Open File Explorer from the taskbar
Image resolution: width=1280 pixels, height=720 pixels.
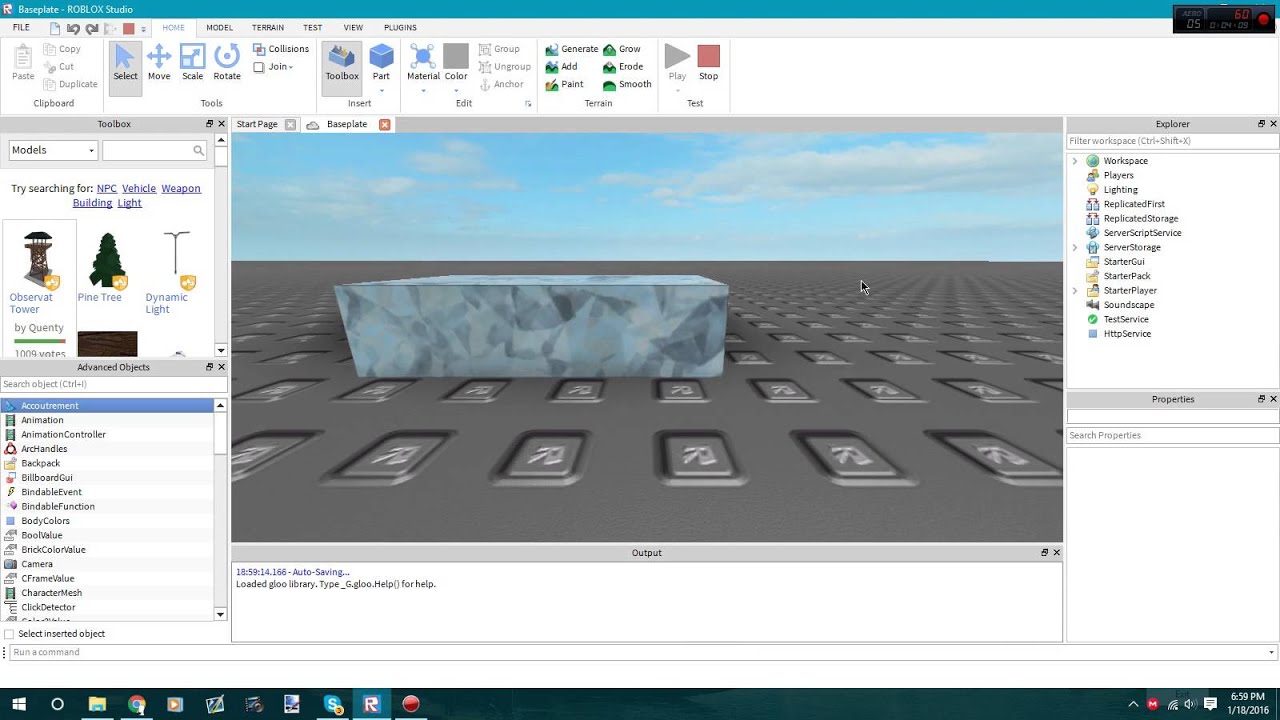click(97, 705)
